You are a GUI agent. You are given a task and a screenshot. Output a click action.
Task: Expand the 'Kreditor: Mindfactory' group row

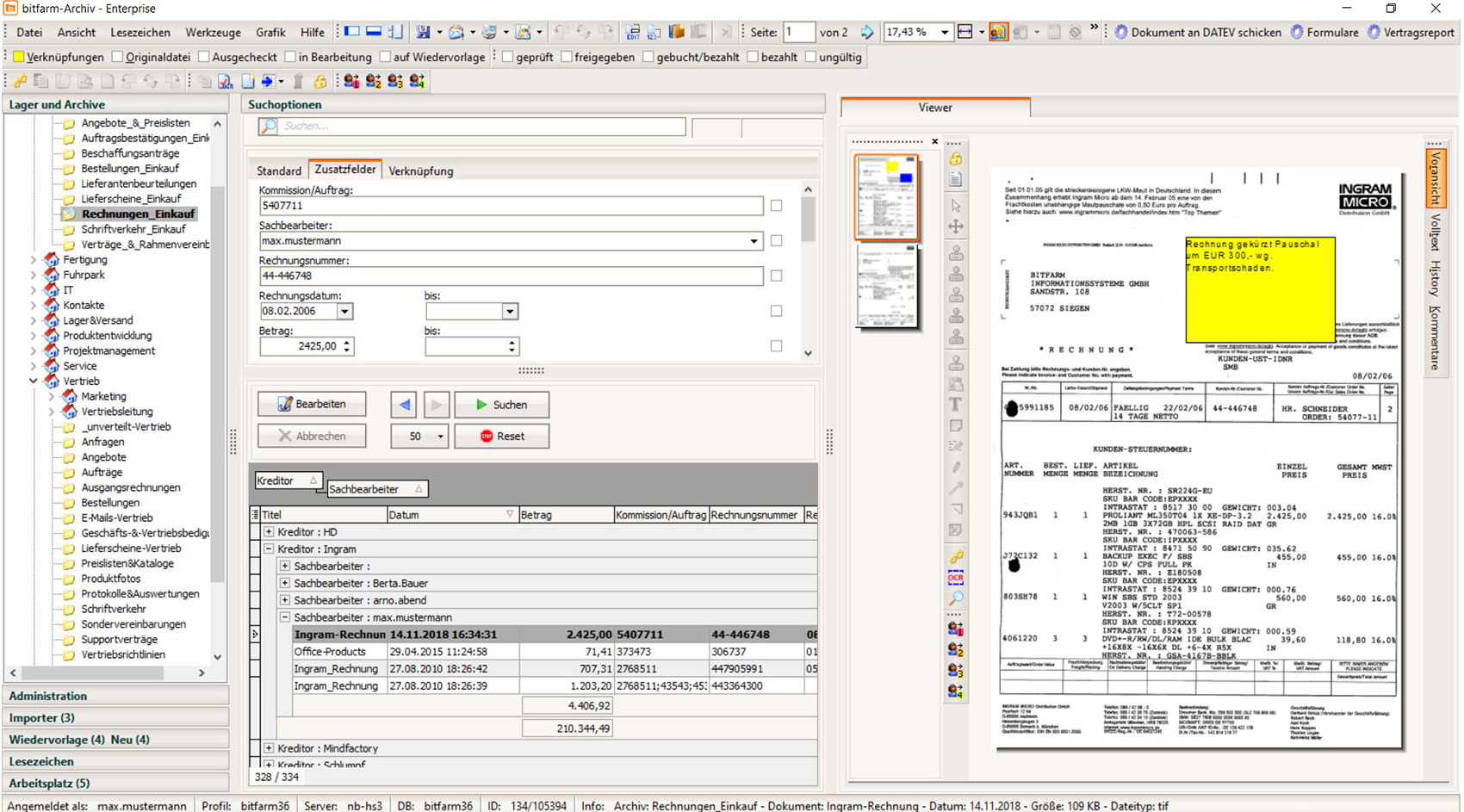pyautogui.click(x=268, y=747)
